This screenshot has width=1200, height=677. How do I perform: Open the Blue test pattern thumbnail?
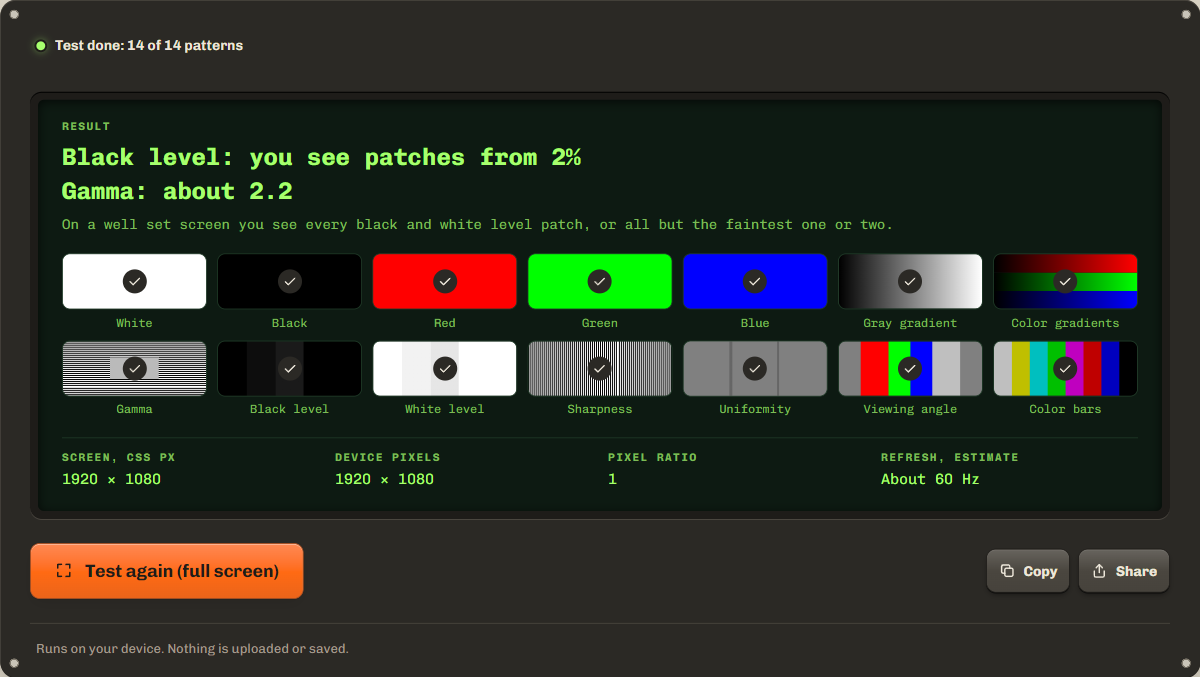tap(755, 281)
